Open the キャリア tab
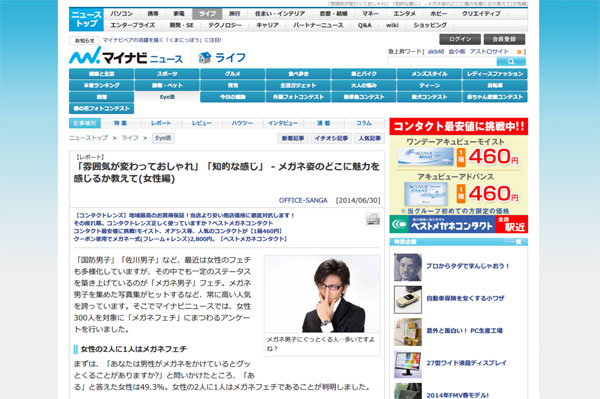This screenshot has width=600, height=399. click(x=267, y=25)
